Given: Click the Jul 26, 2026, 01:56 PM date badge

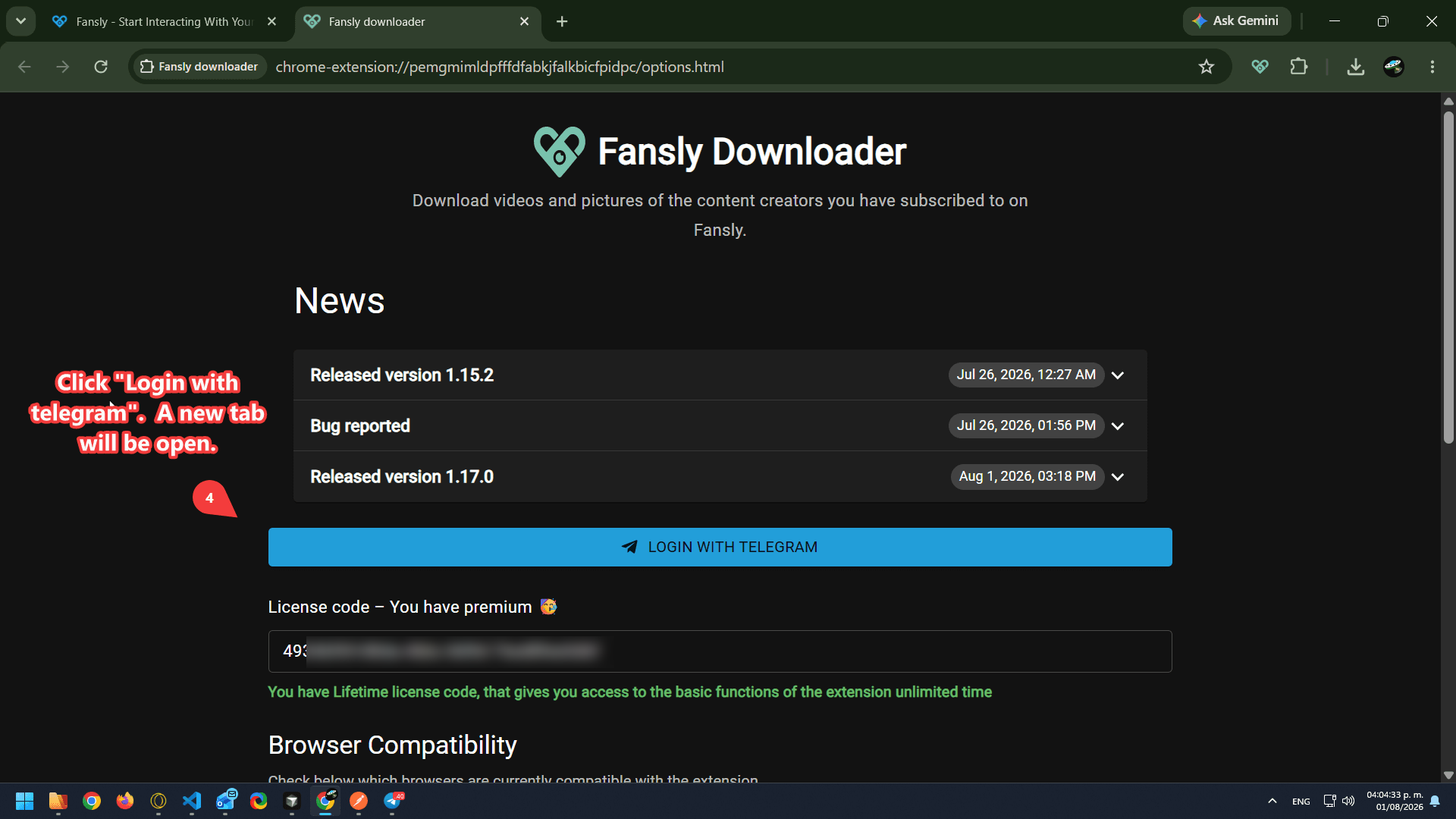Looking at the screenshot, I should point(1026,425).
